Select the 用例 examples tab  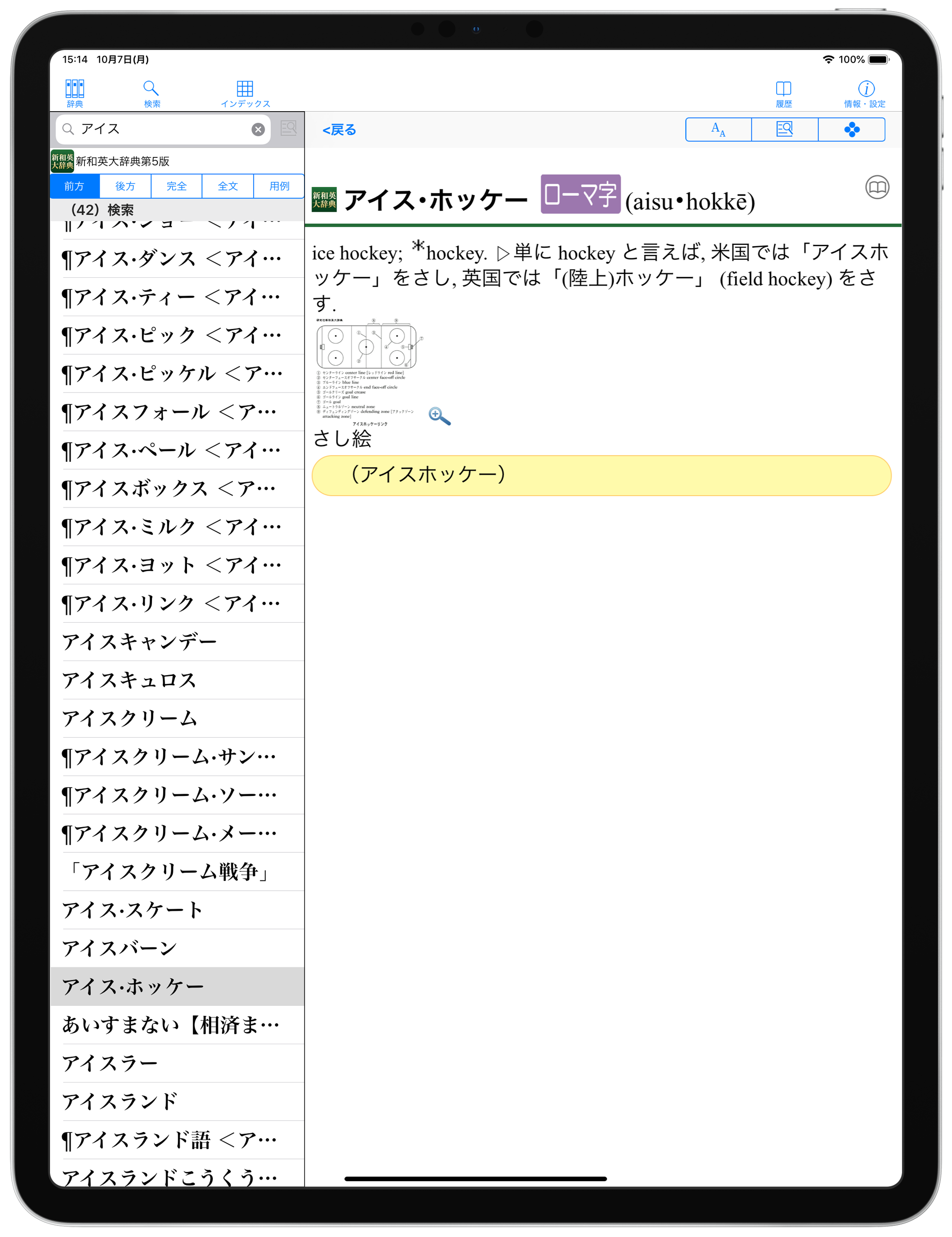pos(279,186)
